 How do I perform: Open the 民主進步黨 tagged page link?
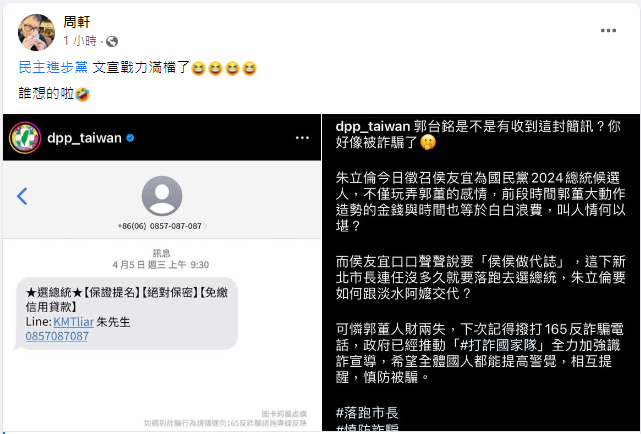click(x=53, y=67)
